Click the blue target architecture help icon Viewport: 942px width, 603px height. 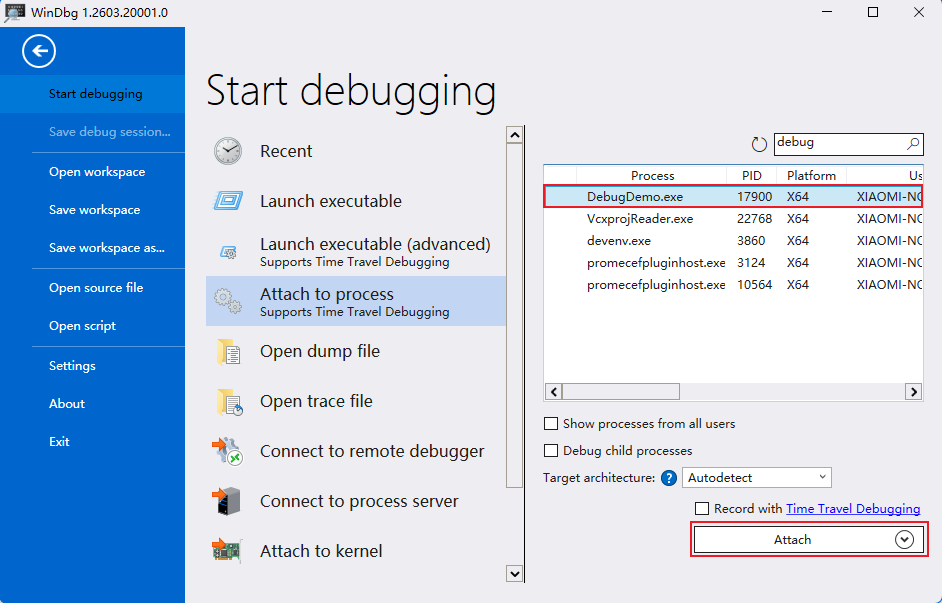pos(669,478)
